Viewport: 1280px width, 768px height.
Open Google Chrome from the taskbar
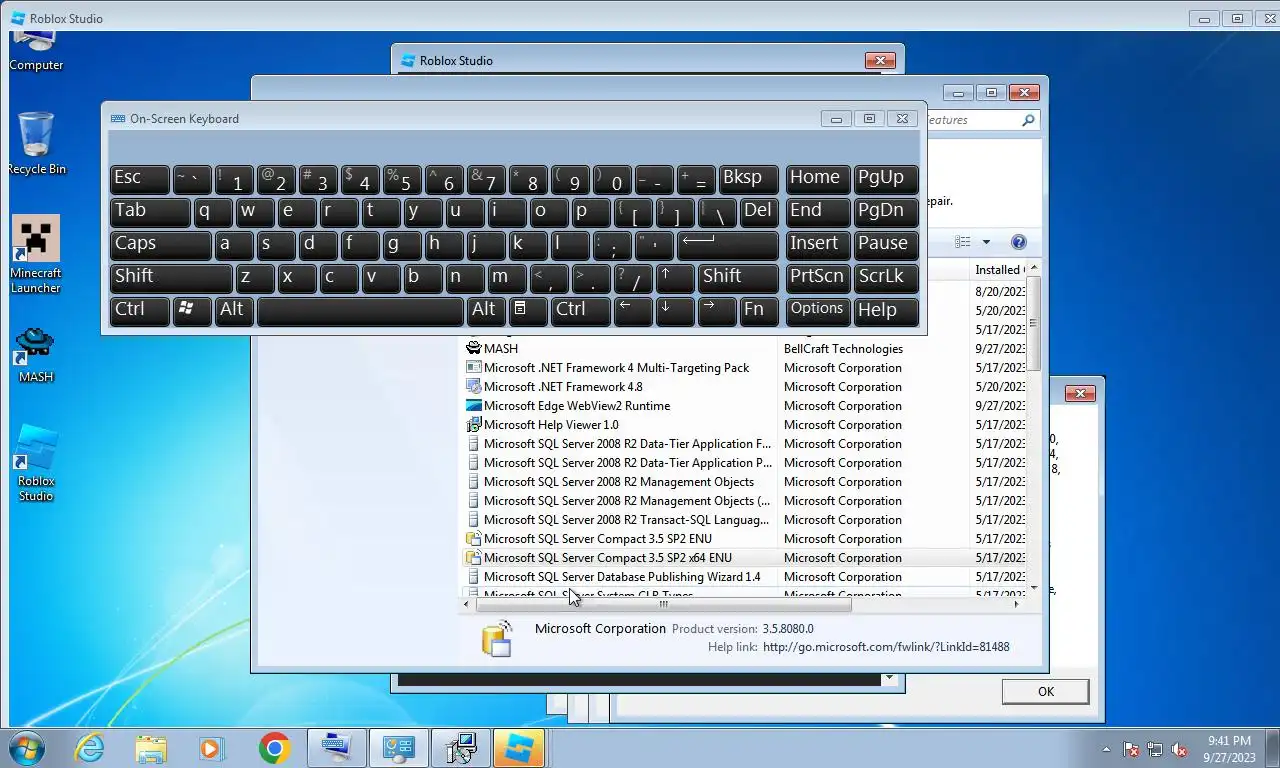tap(274, 748)
